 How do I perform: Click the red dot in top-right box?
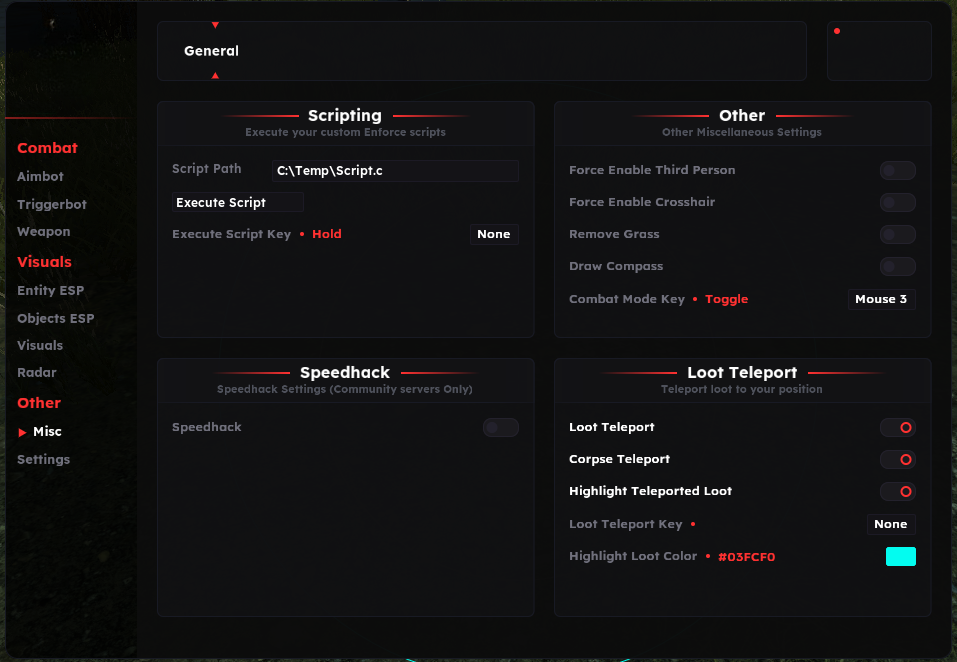(837, 31)
